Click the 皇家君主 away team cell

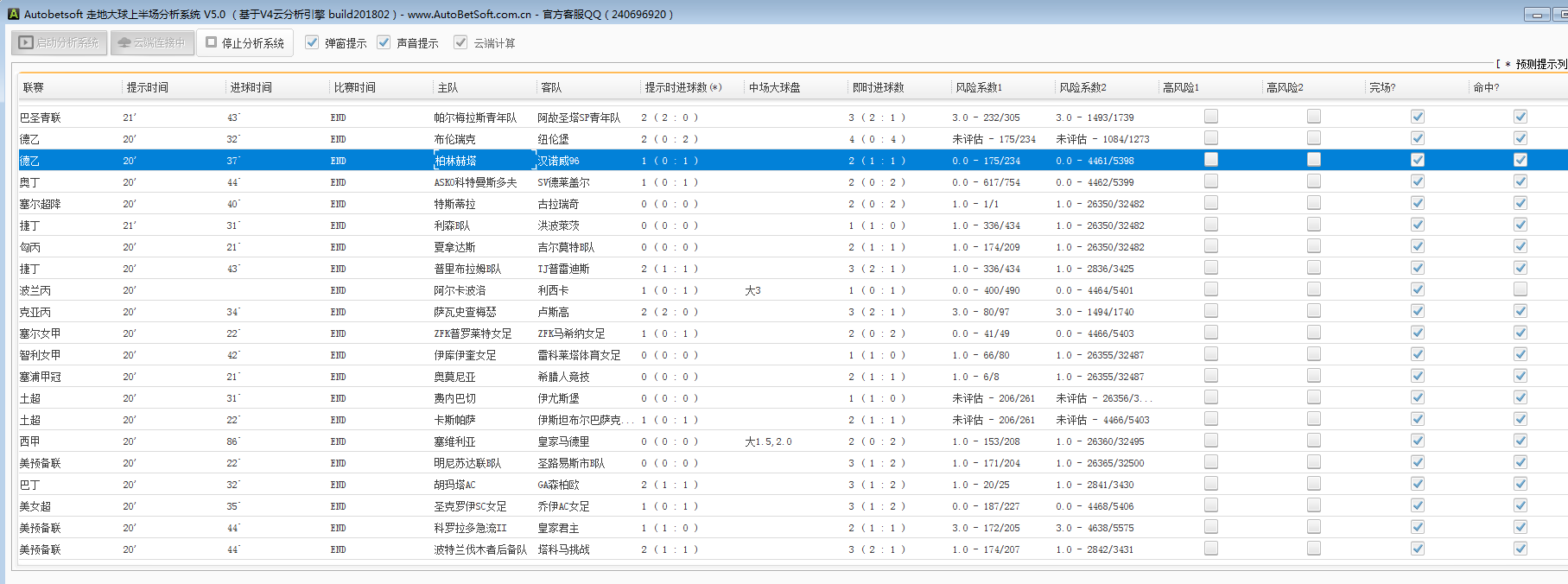558,528
